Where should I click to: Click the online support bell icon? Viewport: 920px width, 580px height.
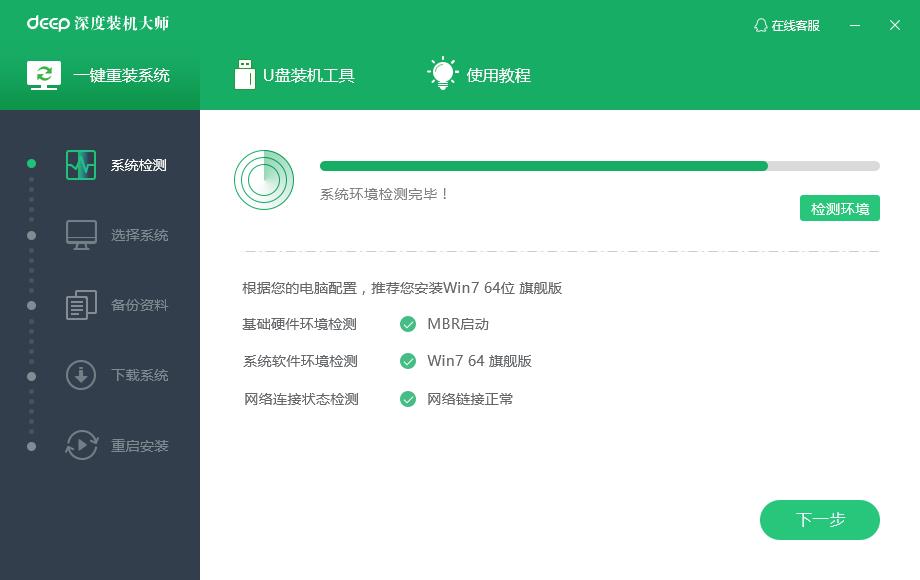click(x=761, y=25)
